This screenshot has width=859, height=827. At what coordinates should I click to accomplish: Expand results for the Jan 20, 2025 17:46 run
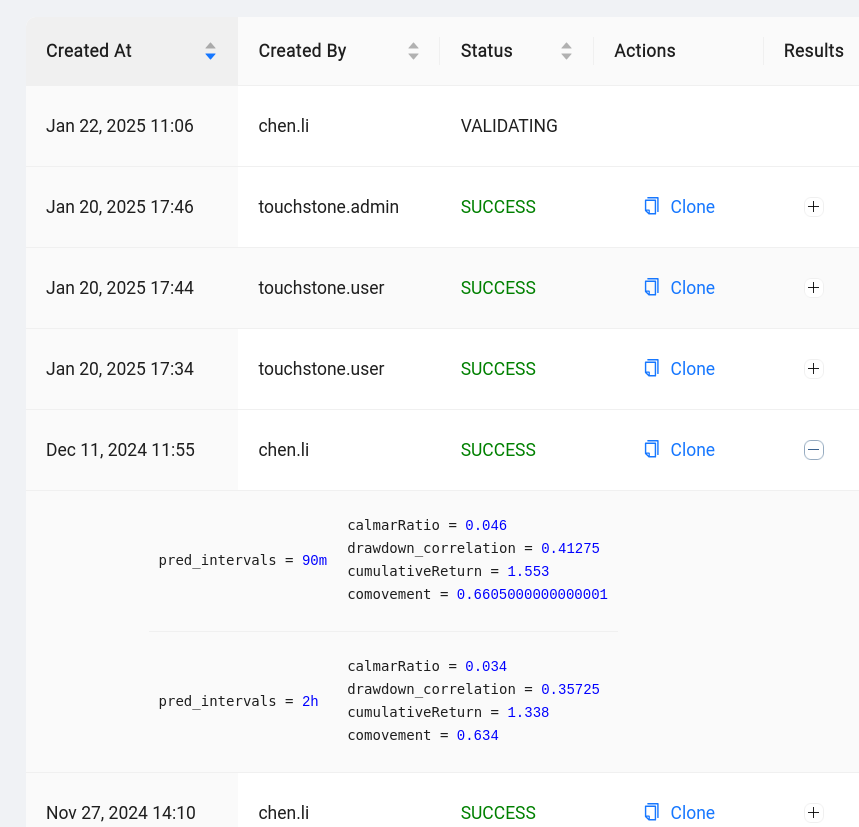click(813, 206)
